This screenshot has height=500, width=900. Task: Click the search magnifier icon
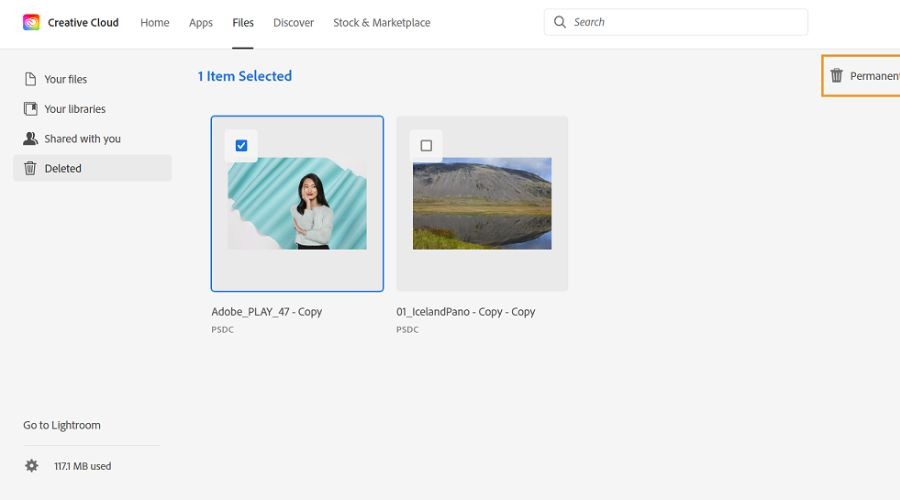point(560,22)
